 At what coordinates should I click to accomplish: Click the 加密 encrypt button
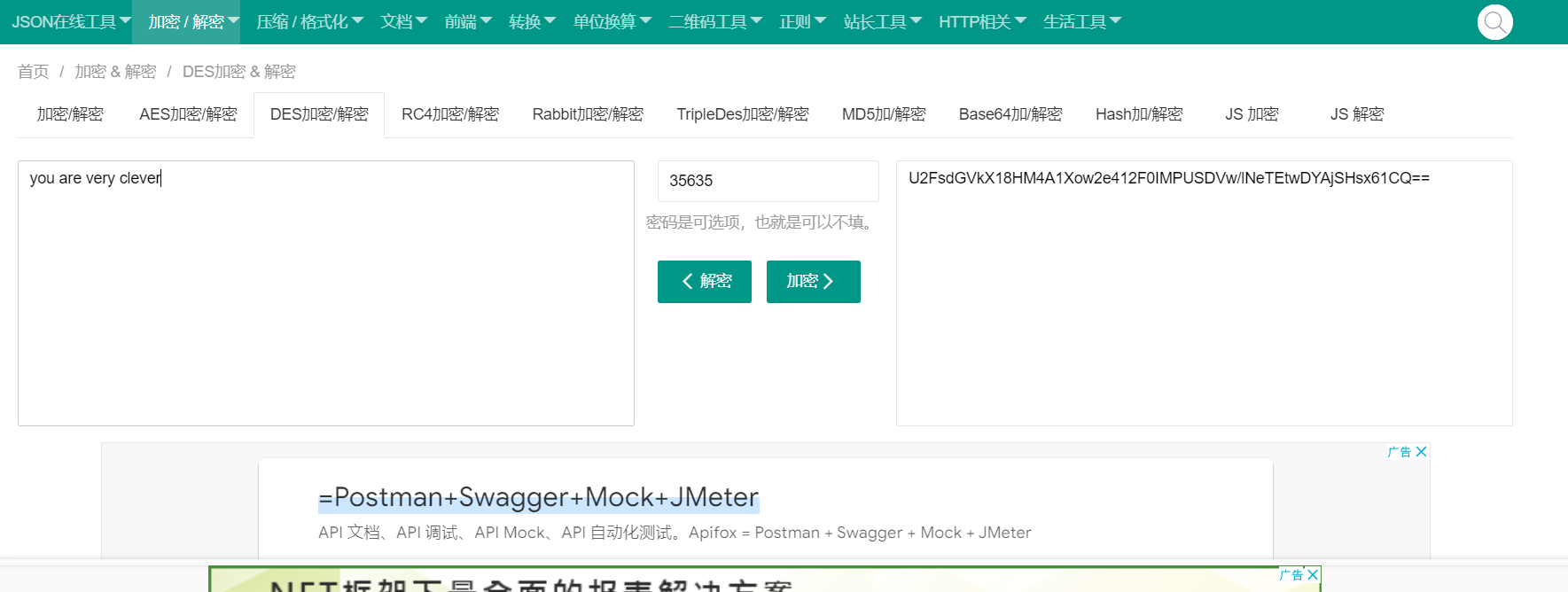(x=814, y=282)
